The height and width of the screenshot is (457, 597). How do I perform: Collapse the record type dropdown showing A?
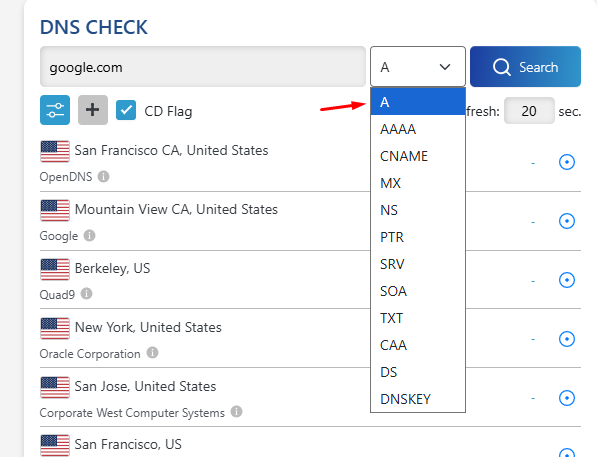click(x=418, y=67)
